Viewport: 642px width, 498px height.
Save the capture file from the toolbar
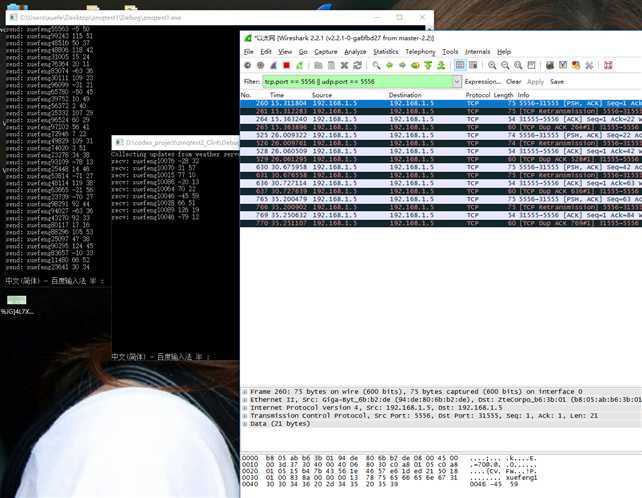point(331,65)
